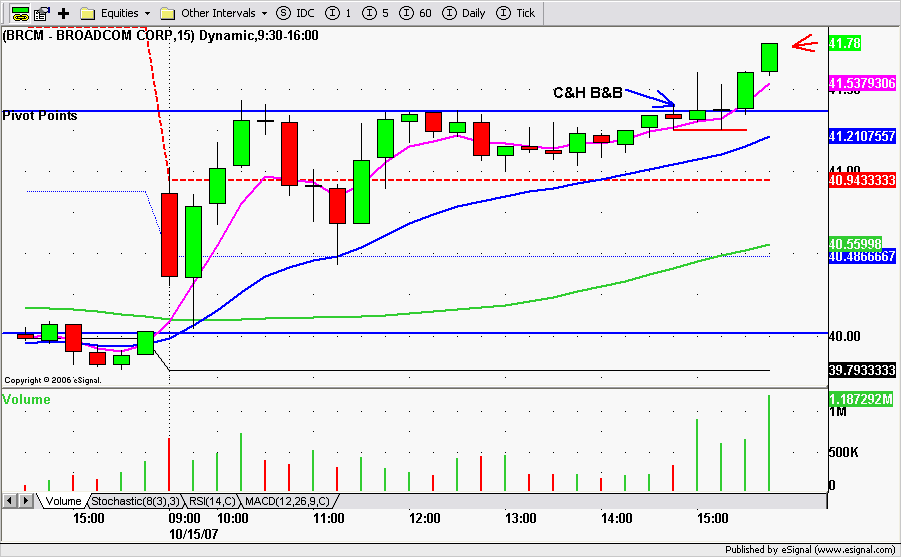Click the BRCM - BROADCOM CORP chart title

point(160,36)
